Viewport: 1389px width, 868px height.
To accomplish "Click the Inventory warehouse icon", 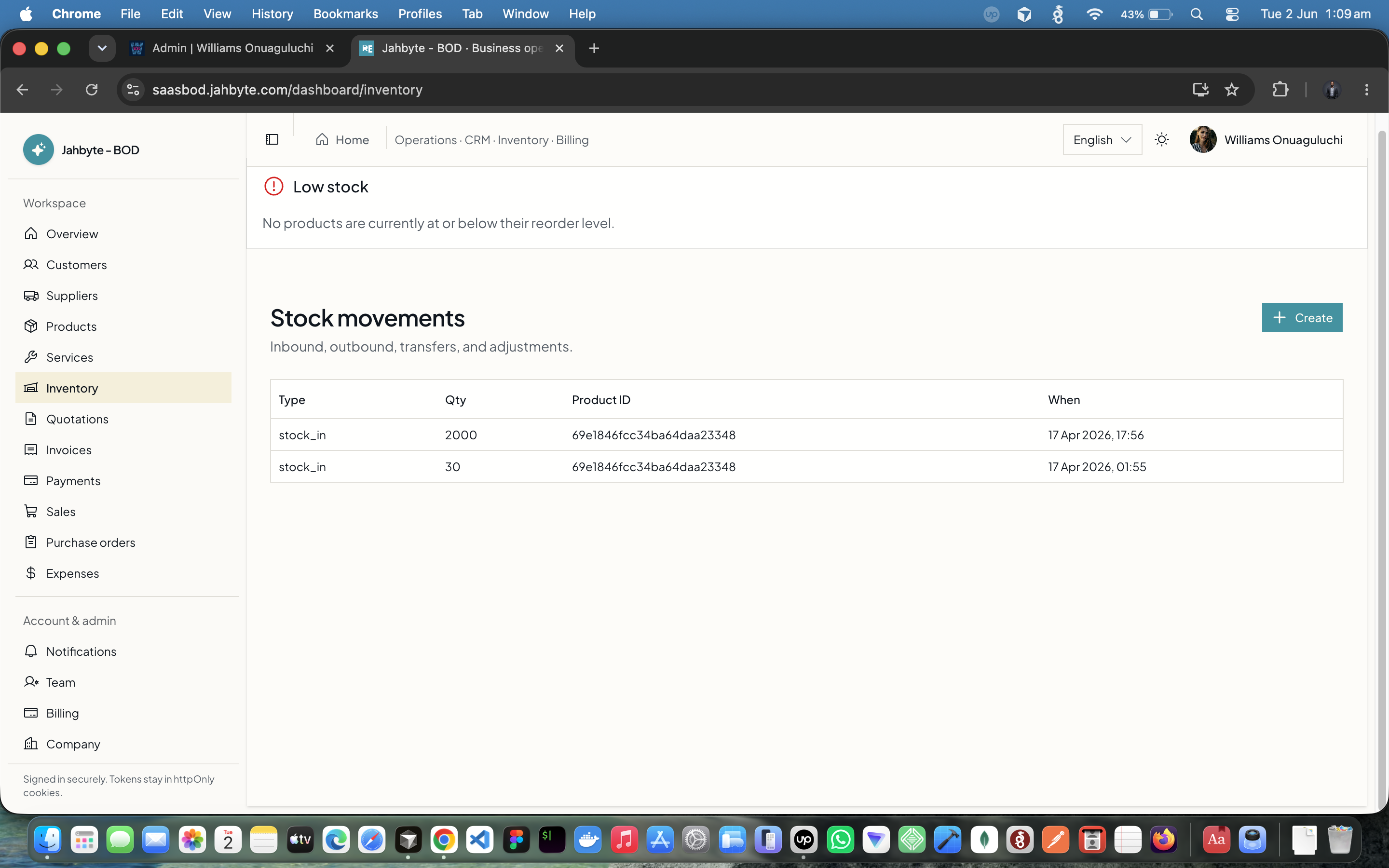I will (31, 388).
